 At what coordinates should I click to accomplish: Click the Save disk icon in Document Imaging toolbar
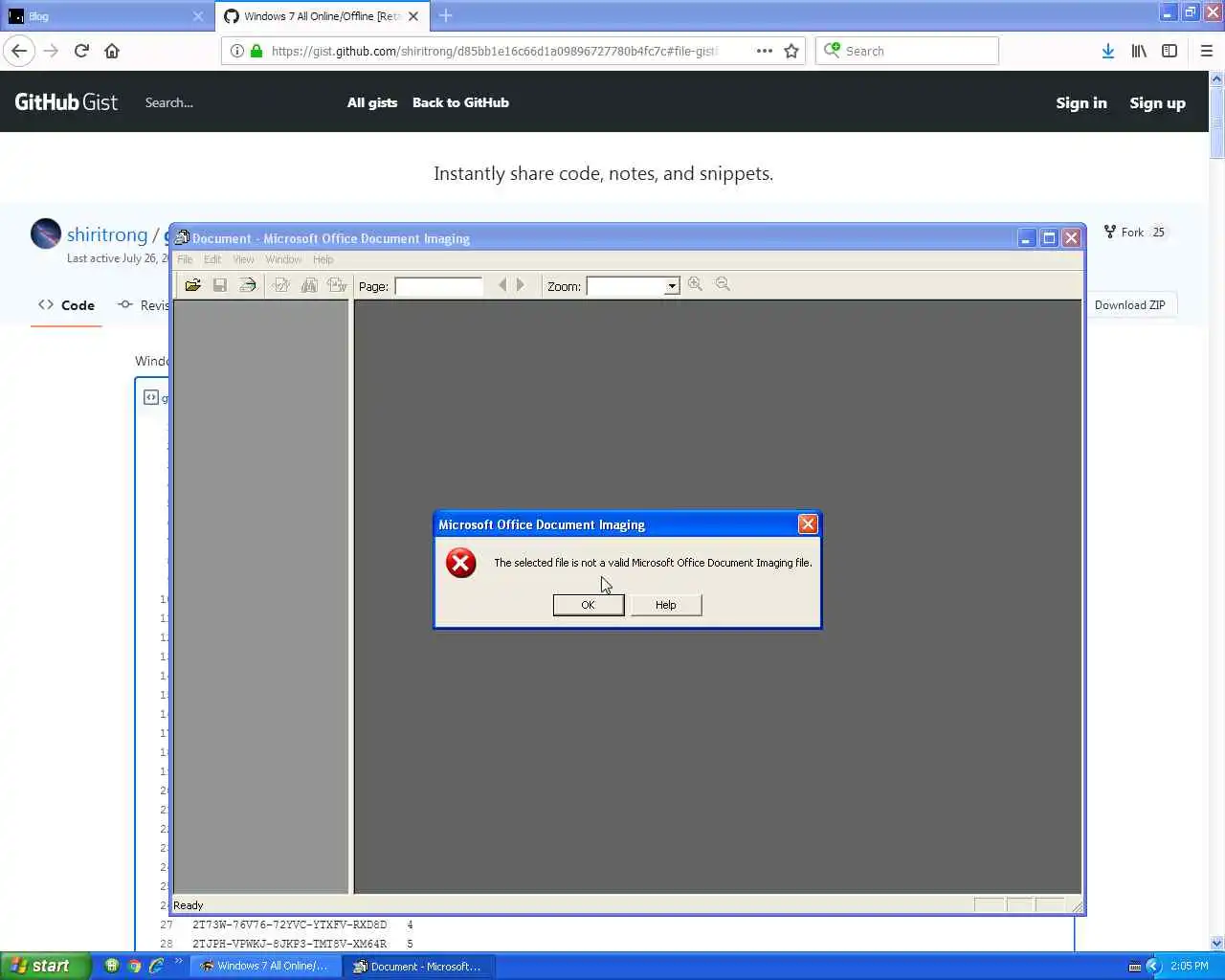[x=220, y=285]
